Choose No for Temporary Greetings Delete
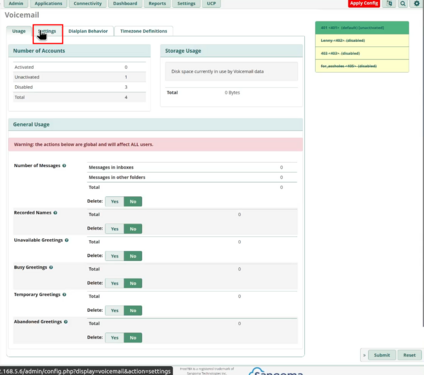 [133, 310]
